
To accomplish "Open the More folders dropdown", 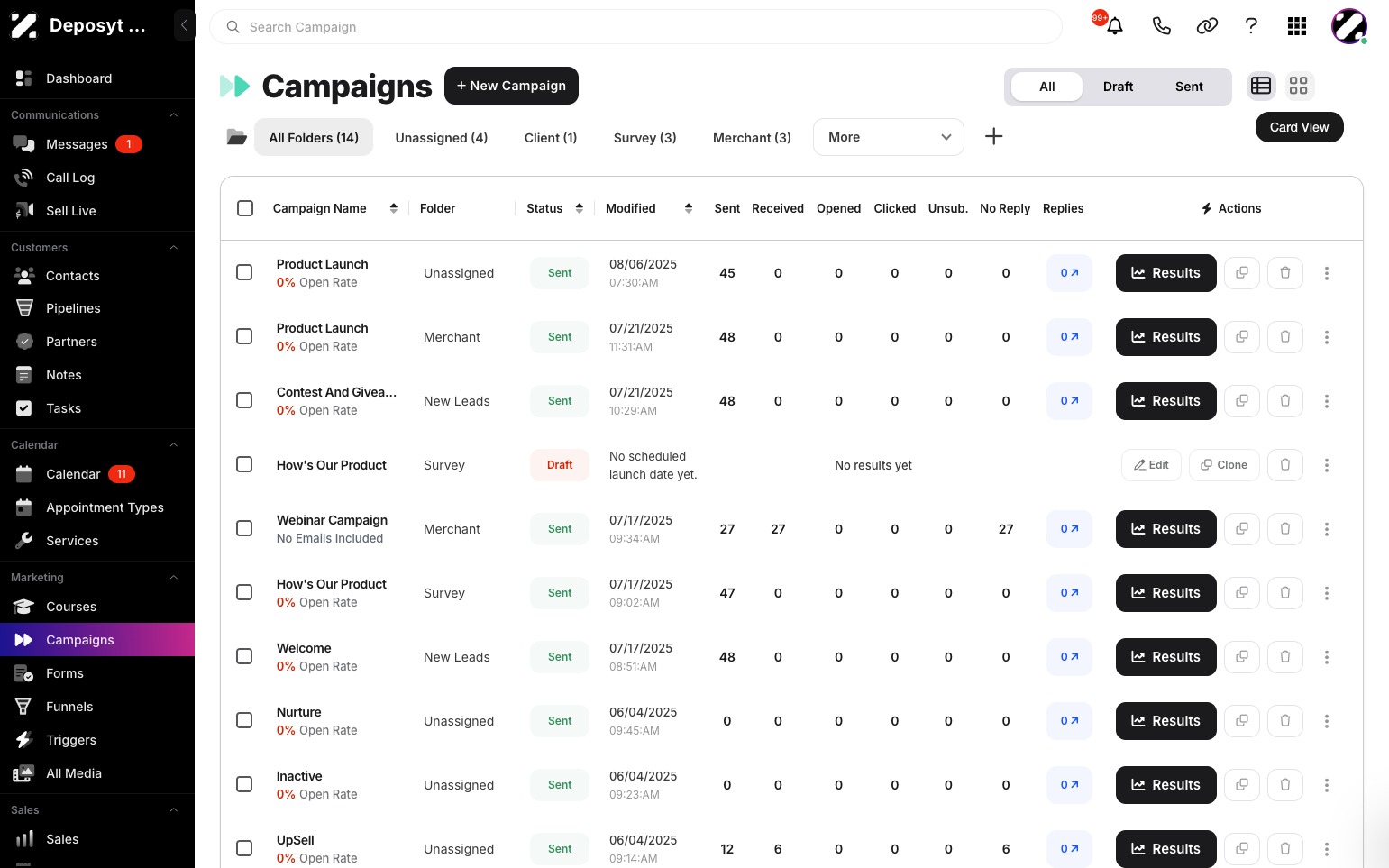I will pos(889,137).
